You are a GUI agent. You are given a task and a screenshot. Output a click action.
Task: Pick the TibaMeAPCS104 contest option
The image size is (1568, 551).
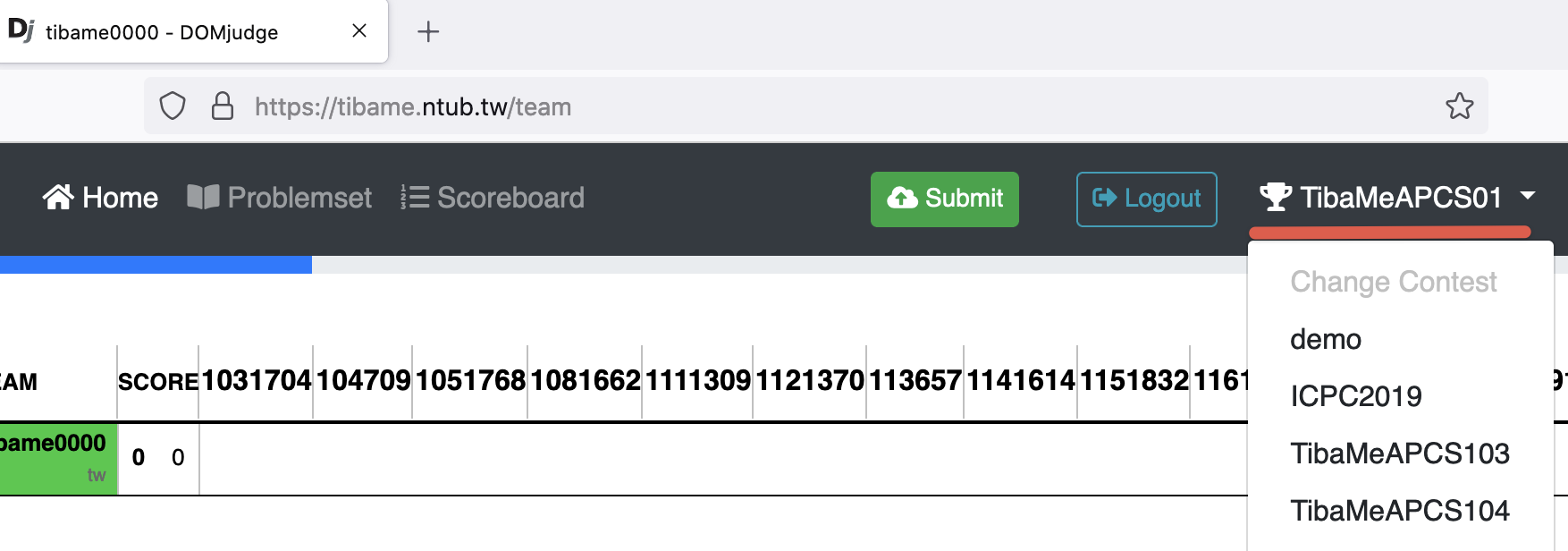(x=1399, y=511)
